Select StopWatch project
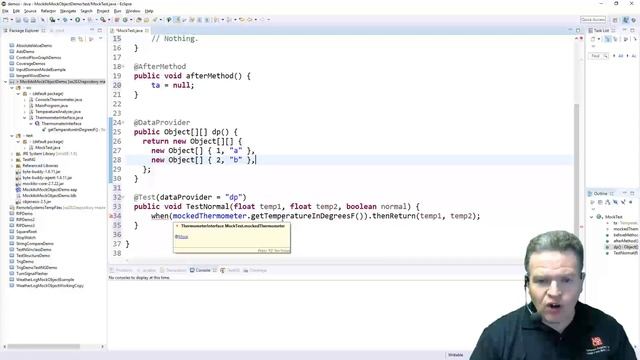The image size is (640, 360). pos(25,238)
